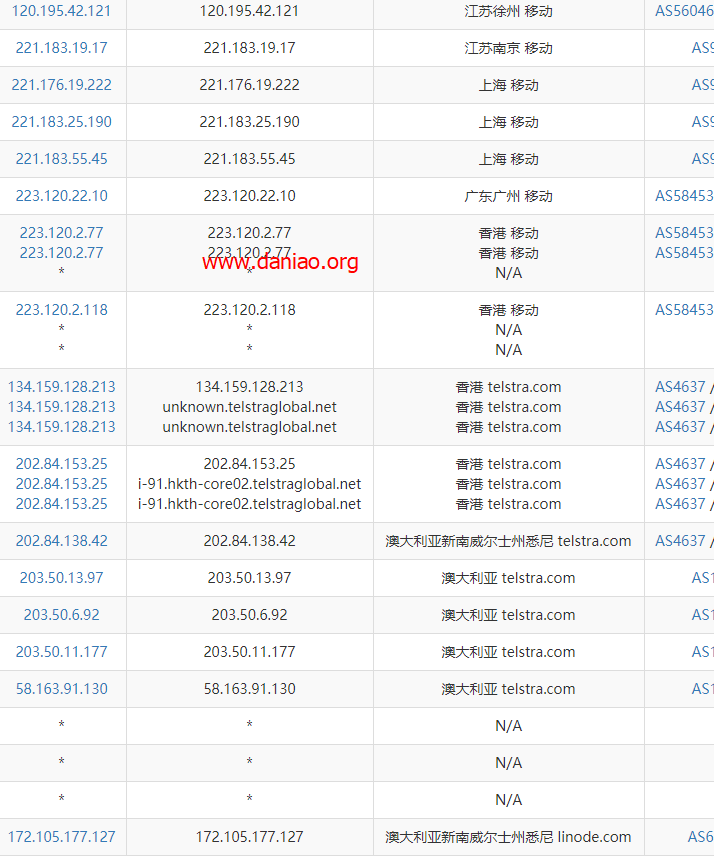Click the blue 223.120.2.118 IP link
Screen dimensions: 714x860
pyautogui.click(x=61, y=309)
